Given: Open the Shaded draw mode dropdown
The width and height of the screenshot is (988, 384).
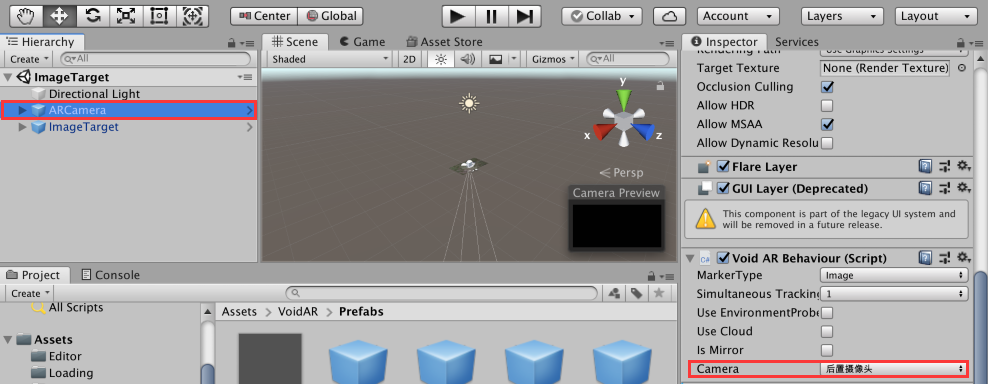Looking at the screenshot, I should pos(330,59).
